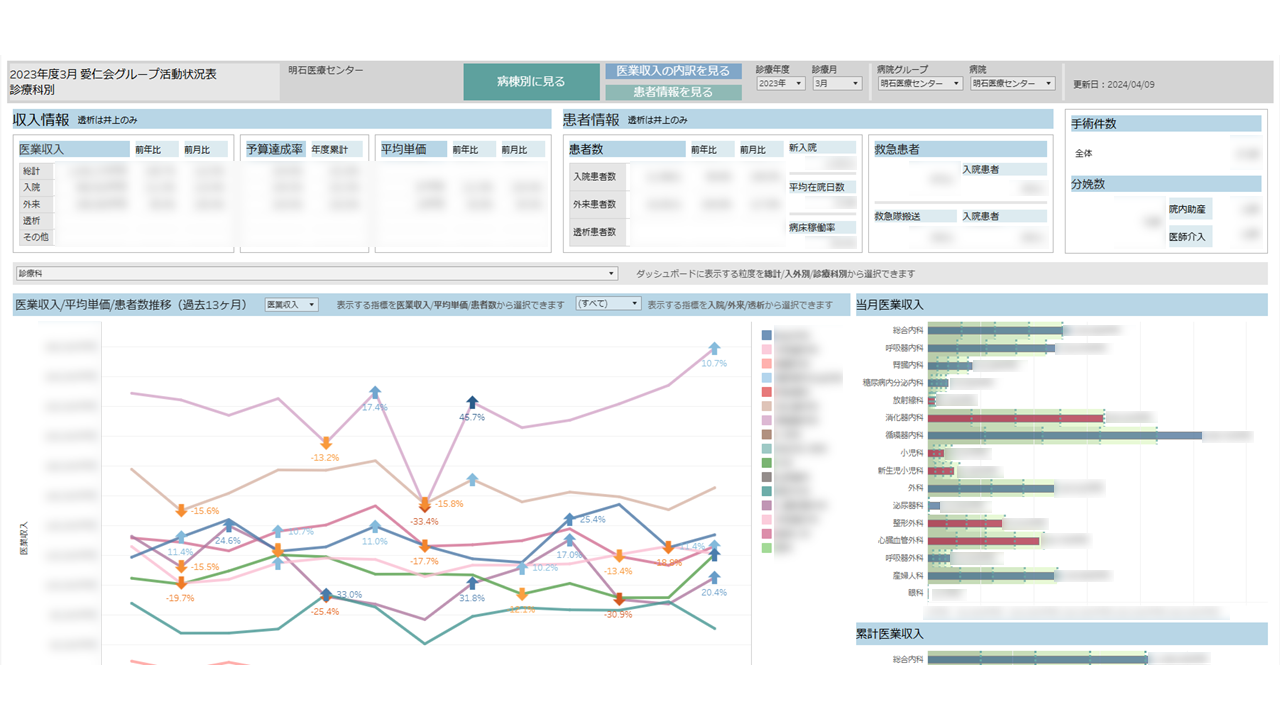Image resolution: width=1280 pixels, height=720 pixels.
Task: Click the その他 row label
Action: click(35, 237)
